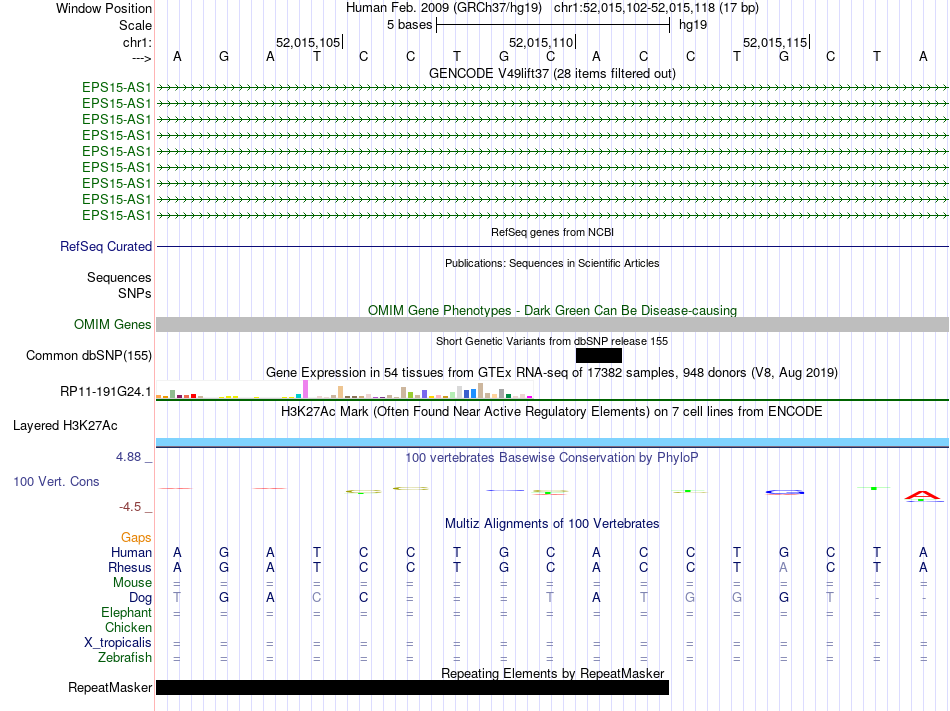Click the Mouse alignment row label
The height and width of the screenshot is (711, 950).
click(132, 583)
